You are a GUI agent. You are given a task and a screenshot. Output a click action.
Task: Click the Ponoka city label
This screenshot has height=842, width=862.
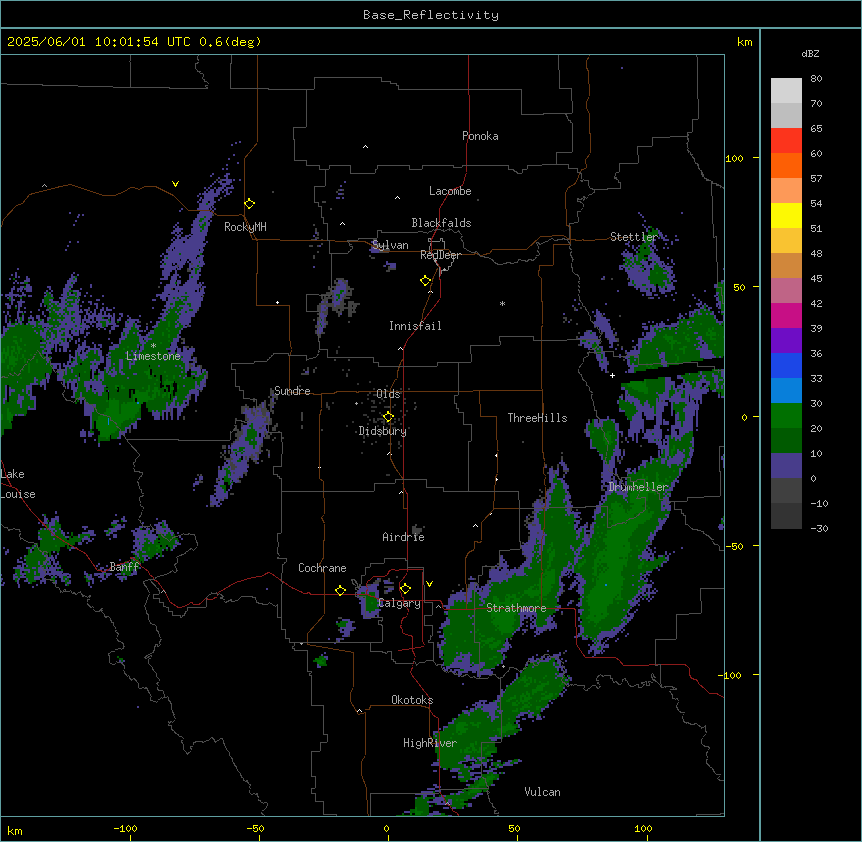pyautogui.click(x=480, y=136)
